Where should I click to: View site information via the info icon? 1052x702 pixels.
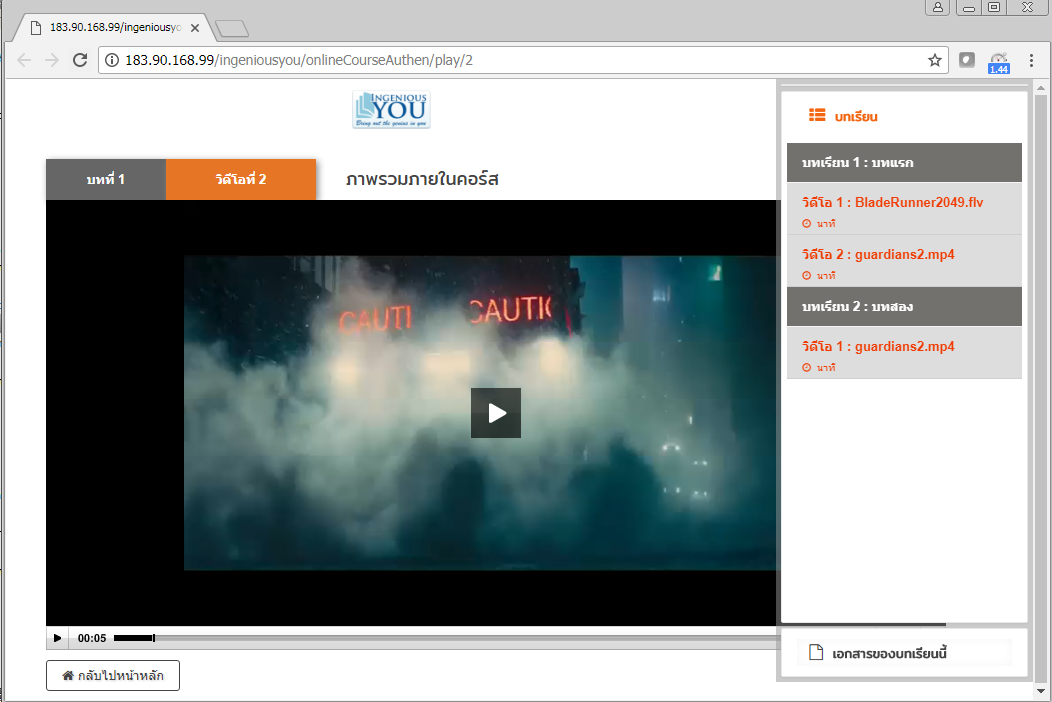point(112,60)
